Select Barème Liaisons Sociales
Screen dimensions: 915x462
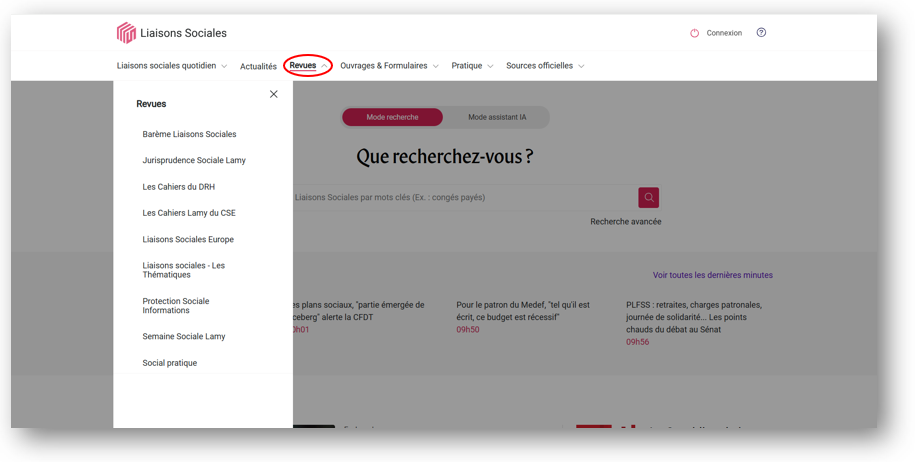[x=189, y=134]
